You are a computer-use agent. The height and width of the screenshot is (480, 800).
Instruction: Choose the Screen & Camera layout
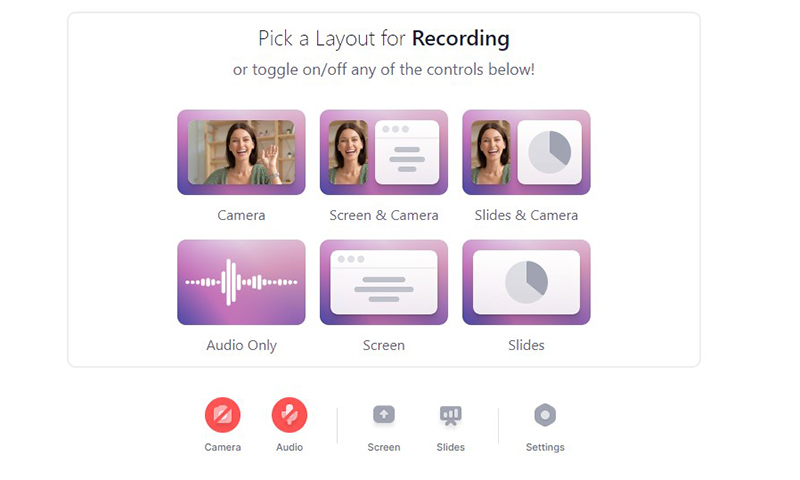pos(384,152)
